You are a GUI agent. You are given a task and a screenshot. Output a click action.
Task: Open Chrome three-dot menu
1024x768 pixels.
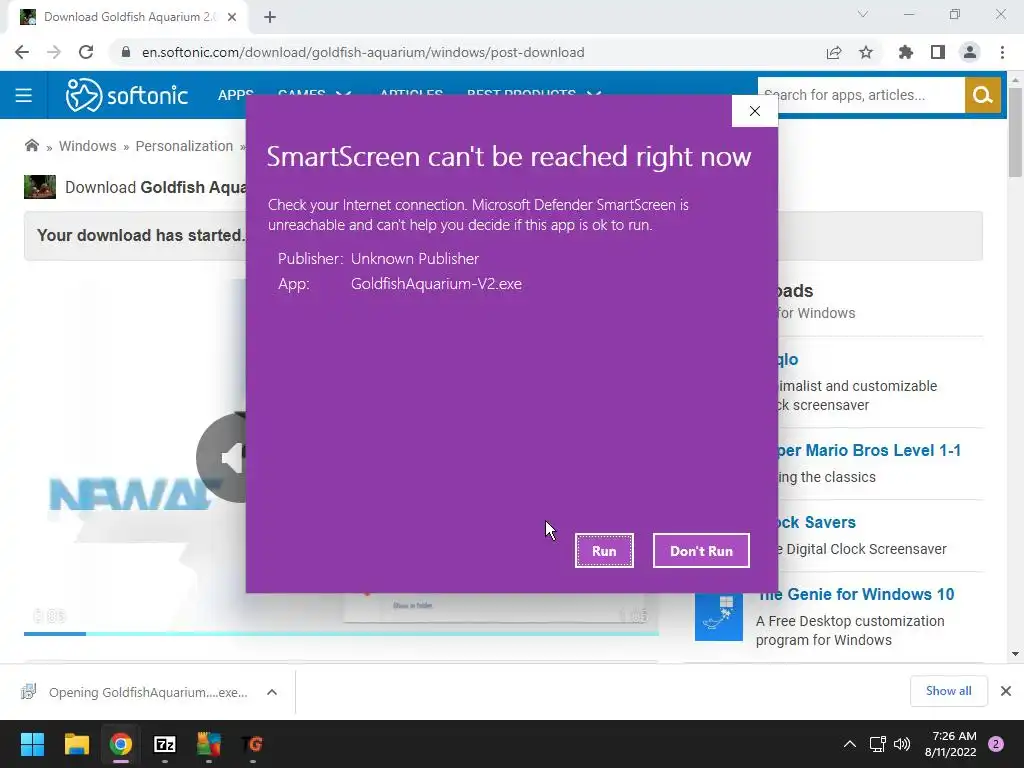tap(1002, 52)
